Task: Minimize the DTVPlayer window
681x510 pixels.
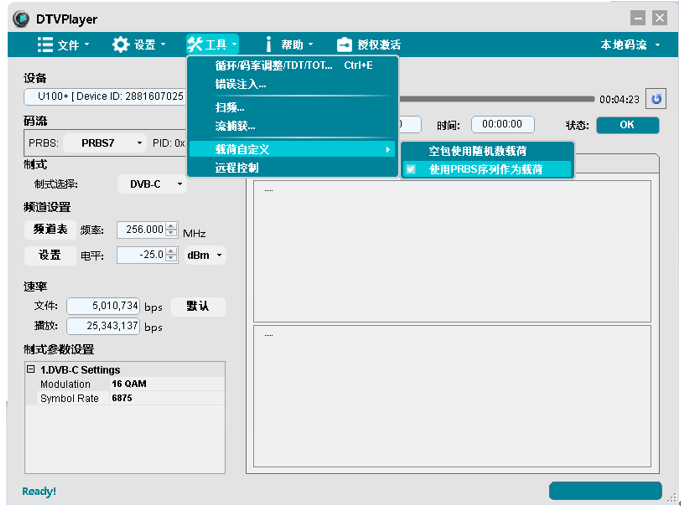Action: tap(638, 18)
